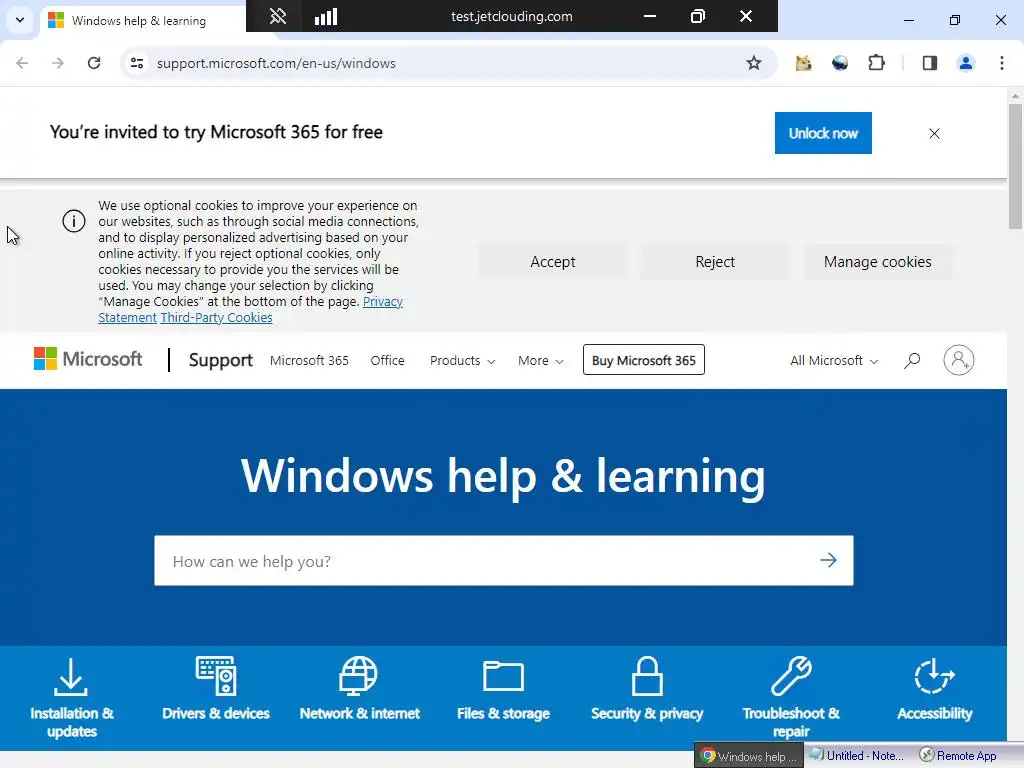1024x768 pixels.
Task: Submit search with the arrow icon
Action: coord(828,560)
